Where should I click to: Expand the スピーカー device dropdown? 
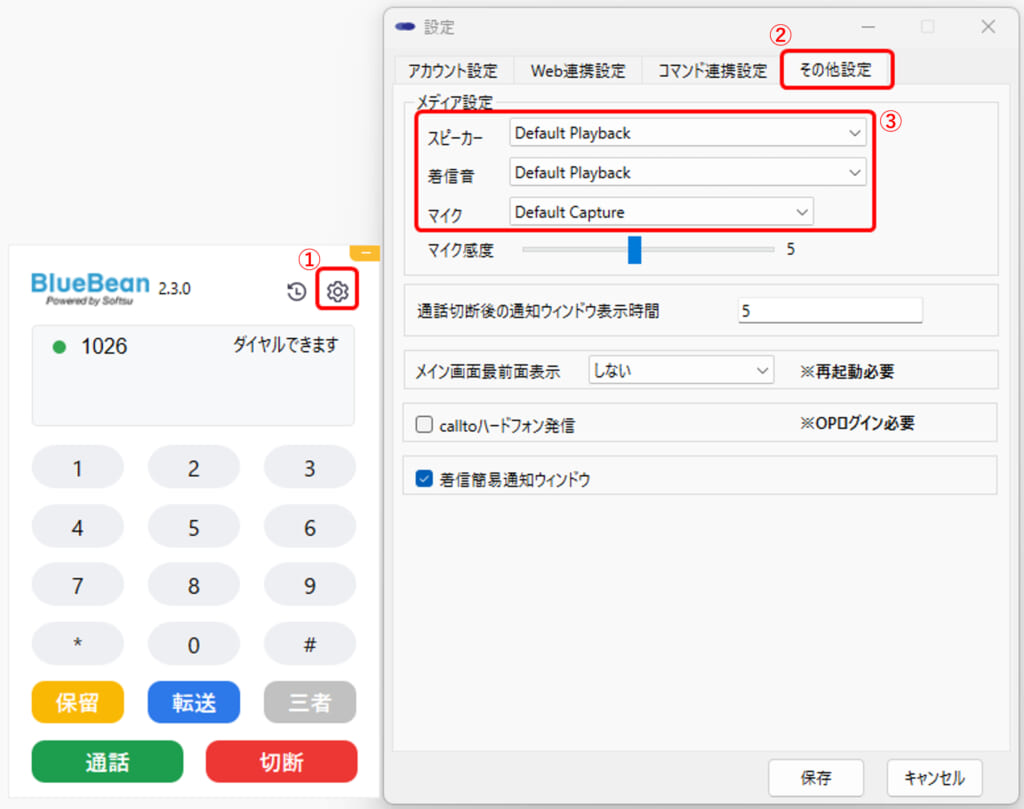coord(687,133)
